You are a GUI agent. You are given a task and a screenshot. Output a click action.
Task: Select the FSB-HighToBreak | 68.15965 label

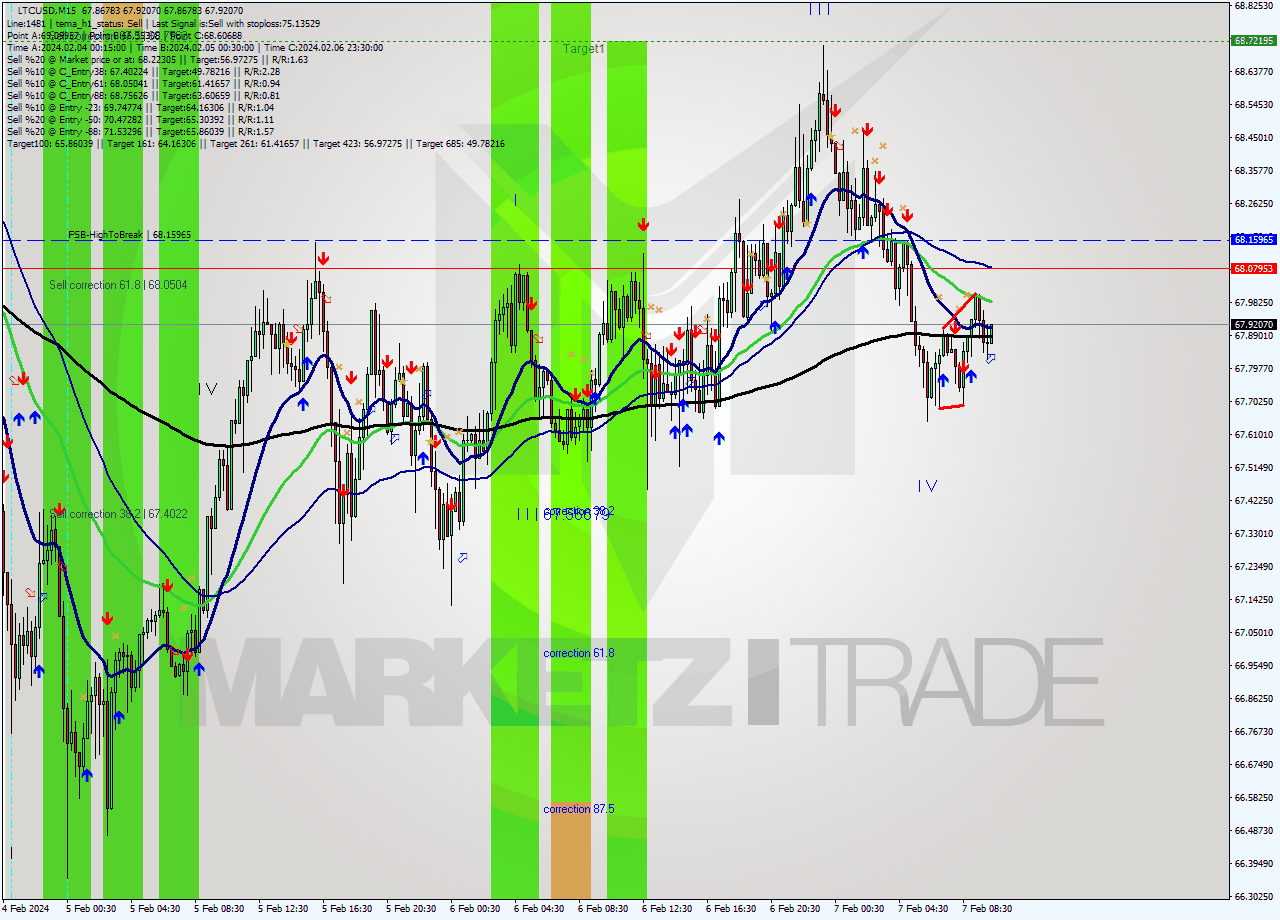pos(129,235)
